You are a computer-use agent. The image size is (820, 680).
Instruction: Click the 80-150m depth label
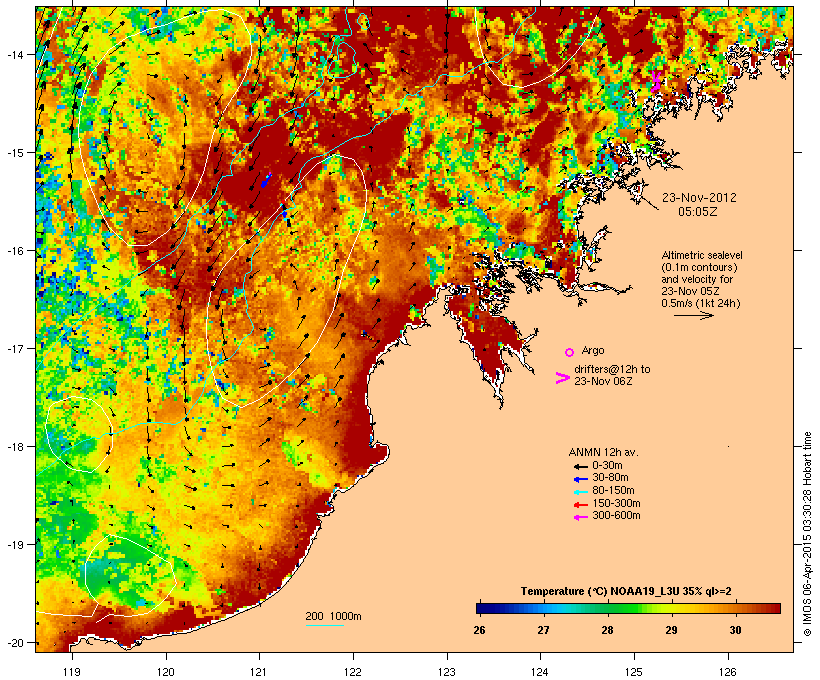613,491
